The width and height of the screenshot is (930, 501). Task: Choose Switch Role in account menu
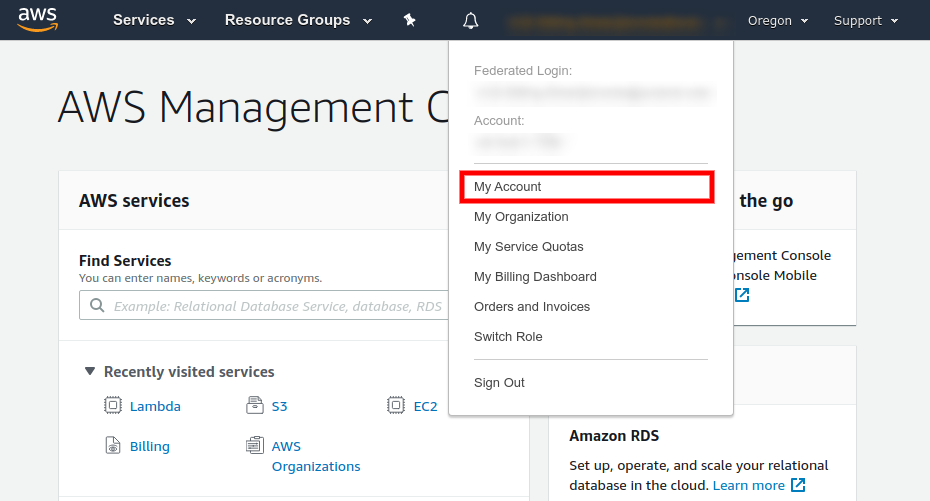(508, 337)
